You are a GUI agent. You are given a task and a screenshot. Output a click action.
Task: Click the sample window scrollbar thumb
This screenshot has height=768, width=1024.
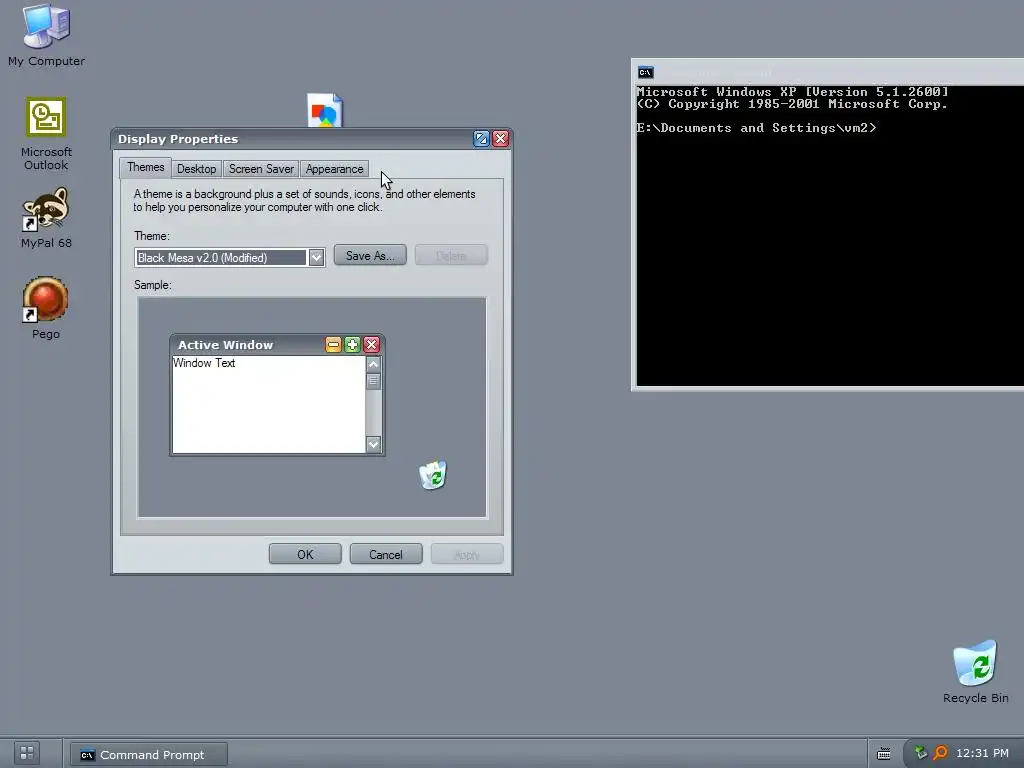(x=374, y=381)
